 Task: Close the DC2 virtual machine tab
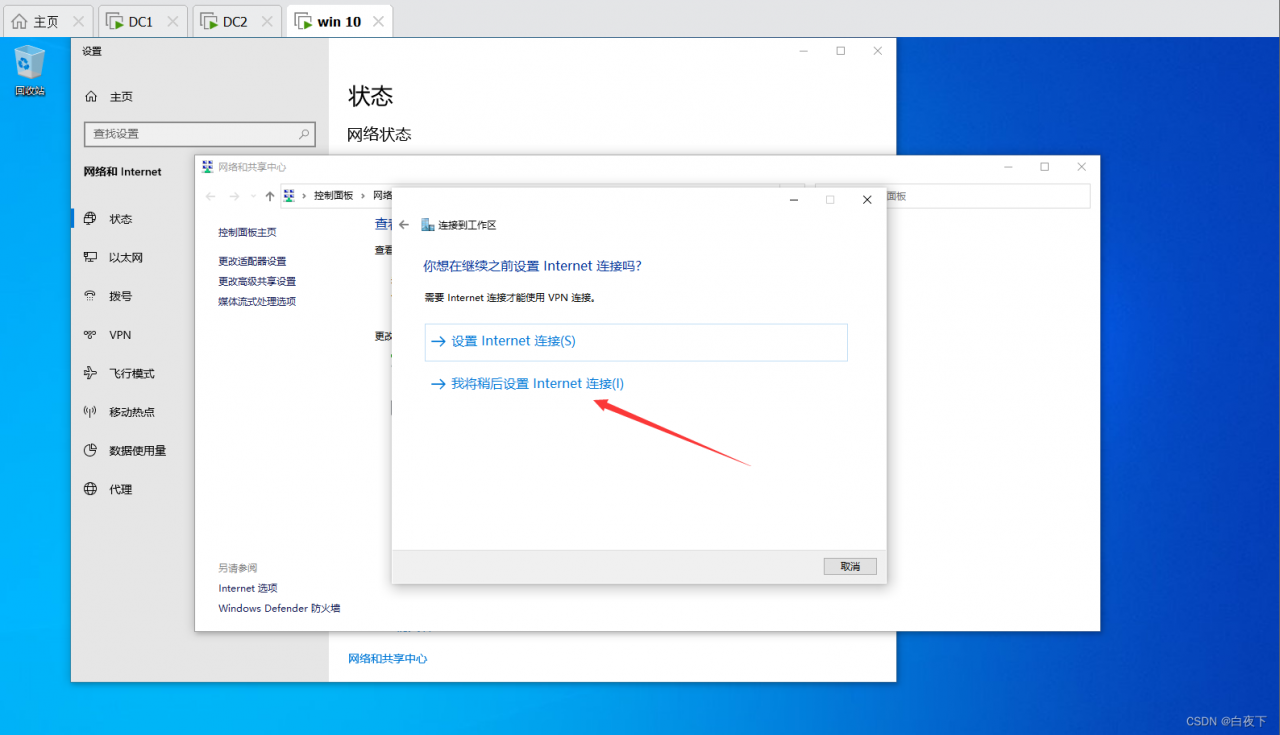[x=268, y=21]
